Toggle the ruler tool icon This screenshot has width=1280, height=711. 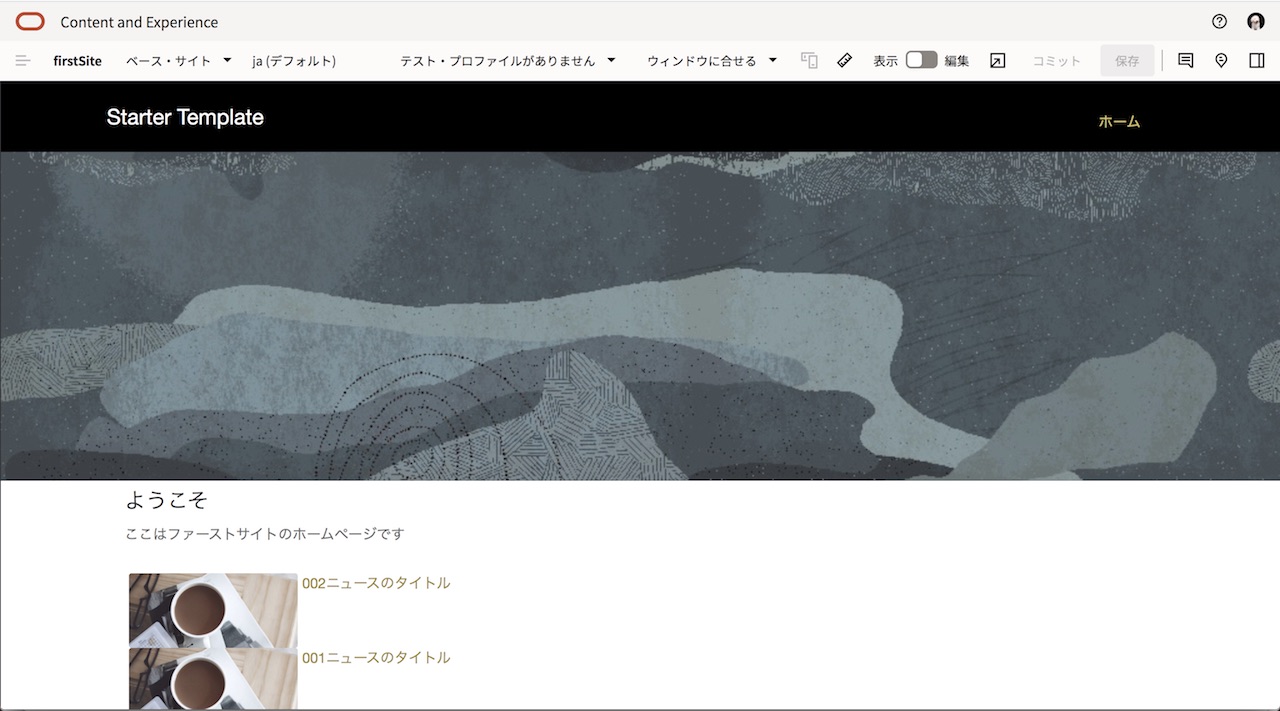(845, 61)
